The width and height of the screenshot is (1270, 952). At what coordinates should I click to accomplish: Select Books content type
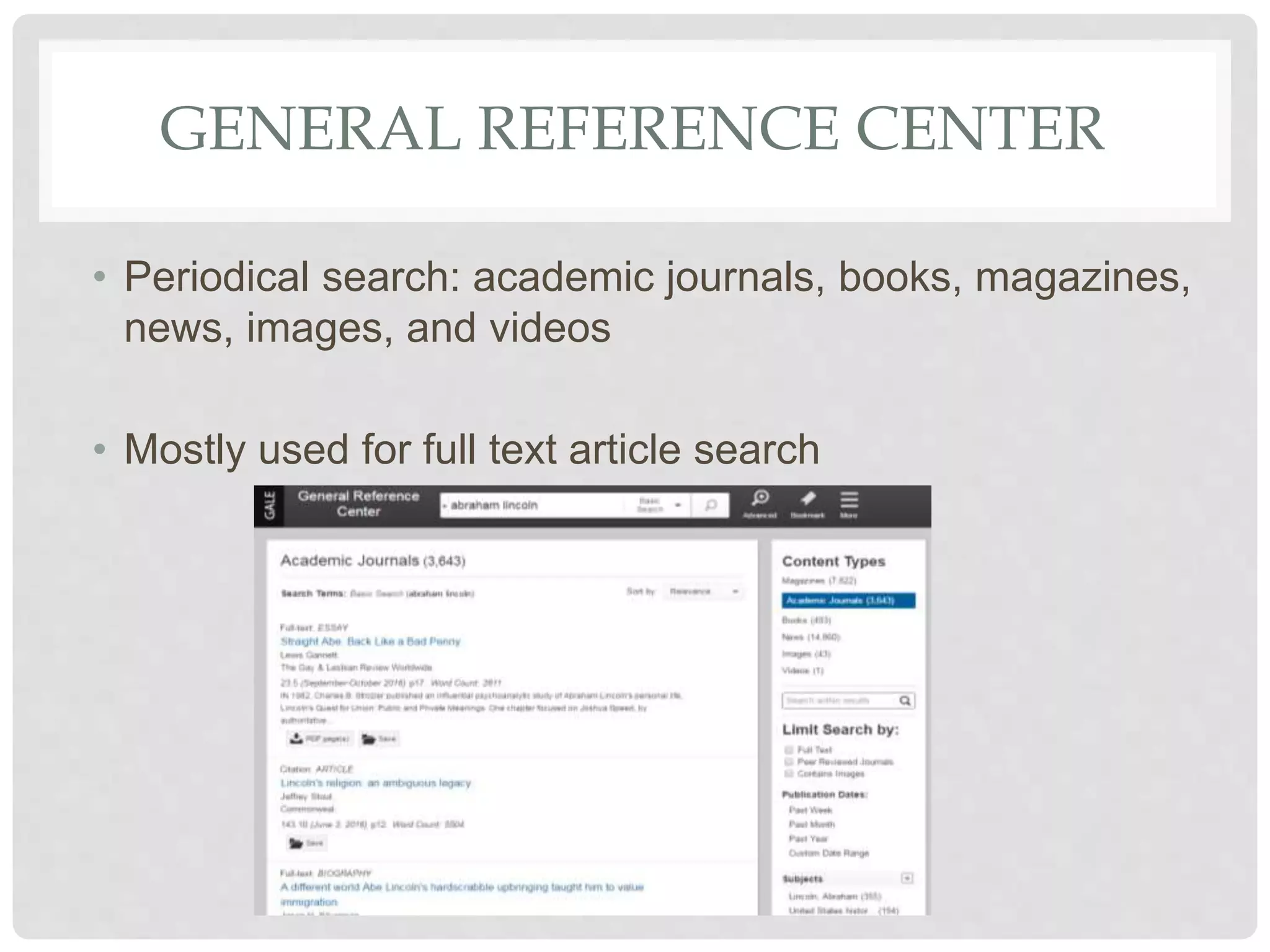[x=806, y=620]
